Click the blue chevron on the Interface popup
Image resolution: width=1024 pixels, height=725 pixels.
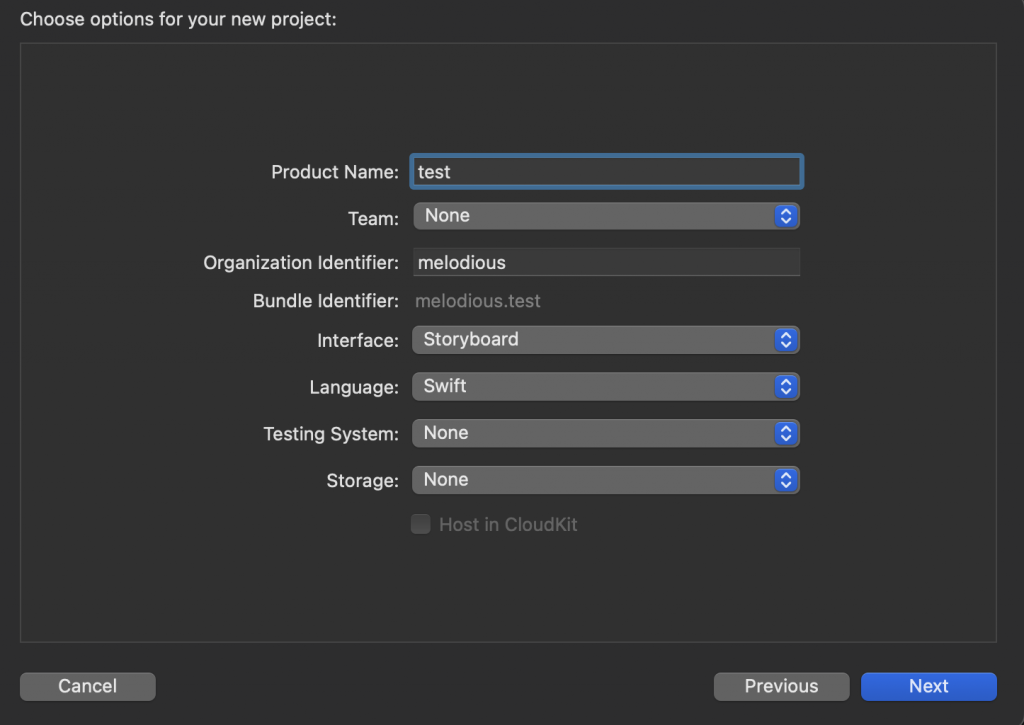pyautogui.click(x=786, y=340)
